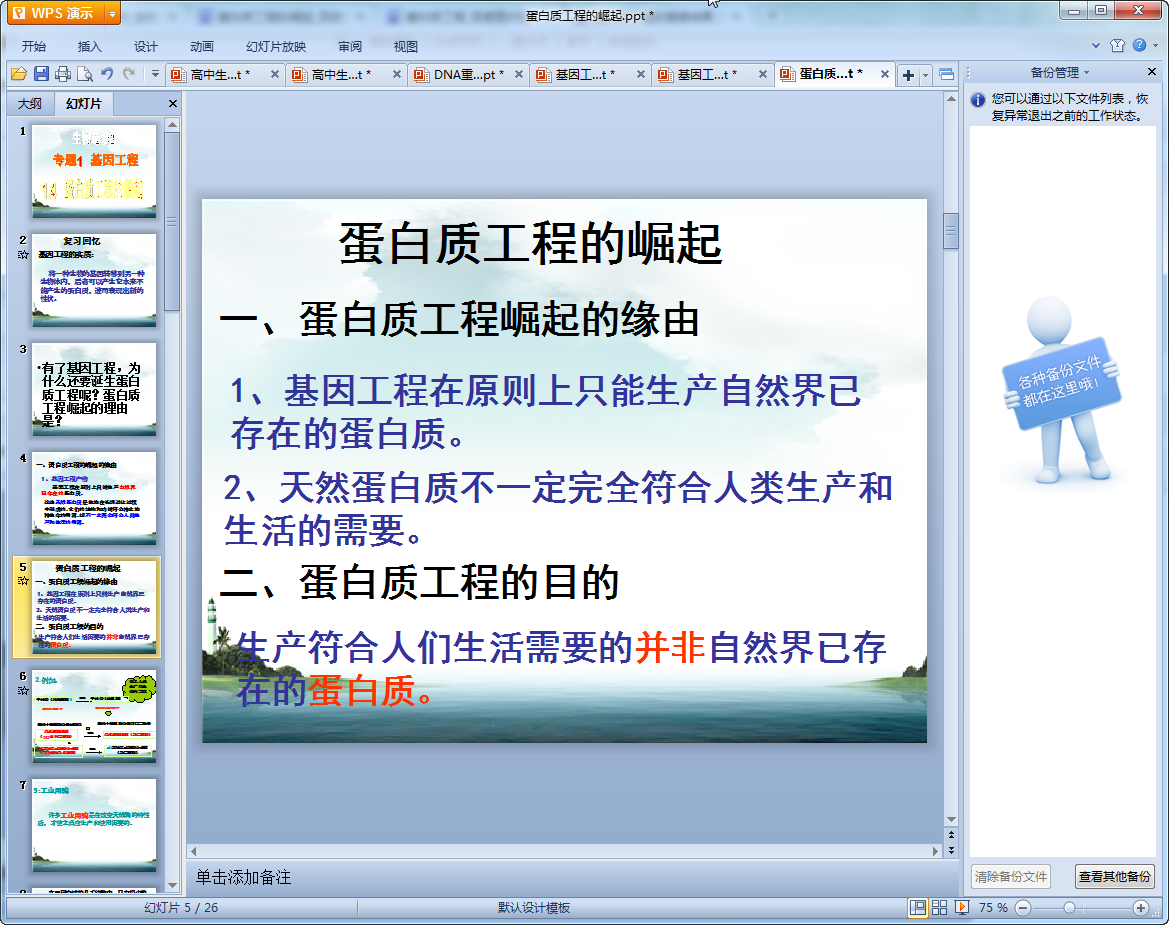
Task: Open Print Preview from the quick toolbar
Action: click(85, 74)
